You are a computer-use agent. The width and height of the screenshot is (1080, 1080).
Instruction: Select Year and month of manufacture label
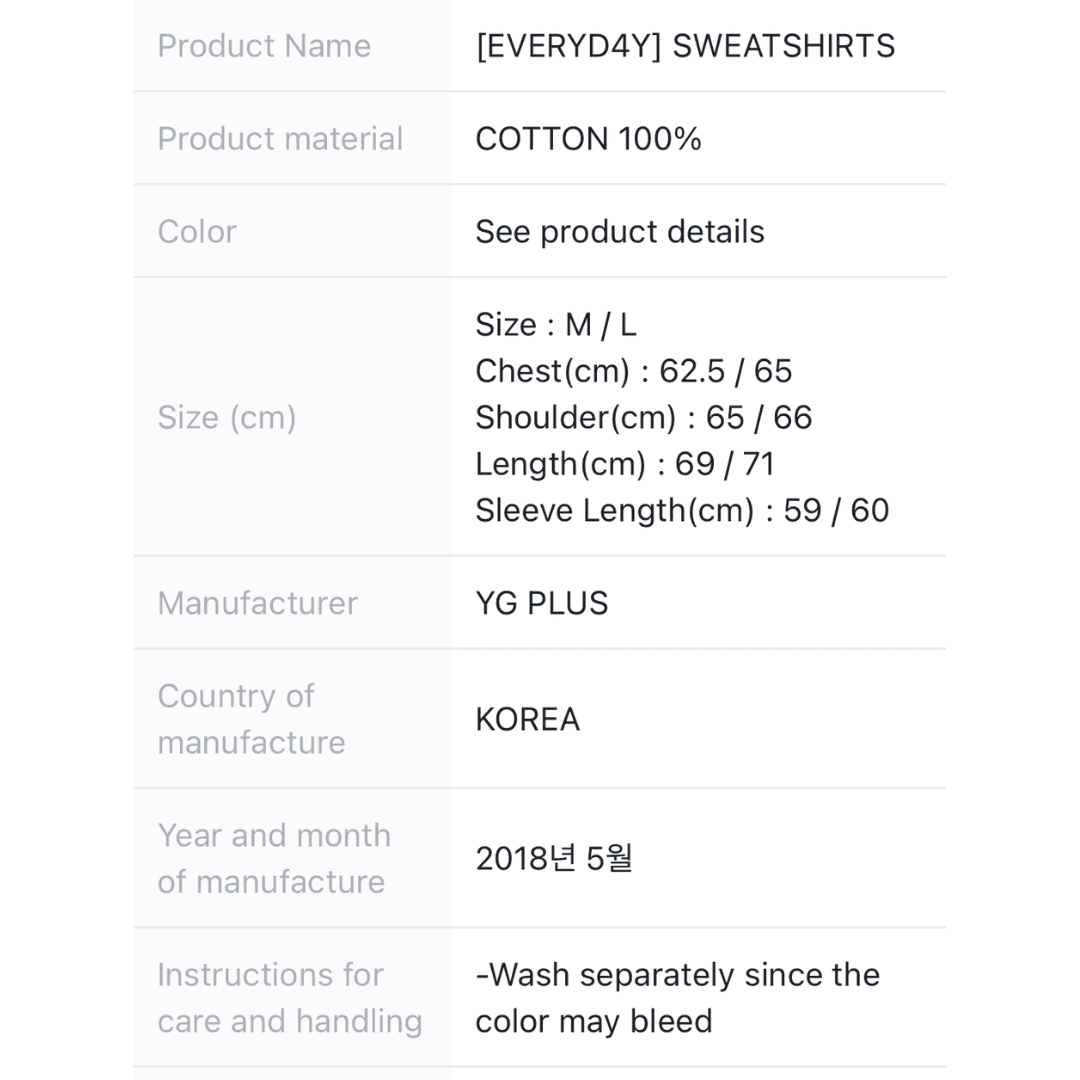(x=274, y=858)
